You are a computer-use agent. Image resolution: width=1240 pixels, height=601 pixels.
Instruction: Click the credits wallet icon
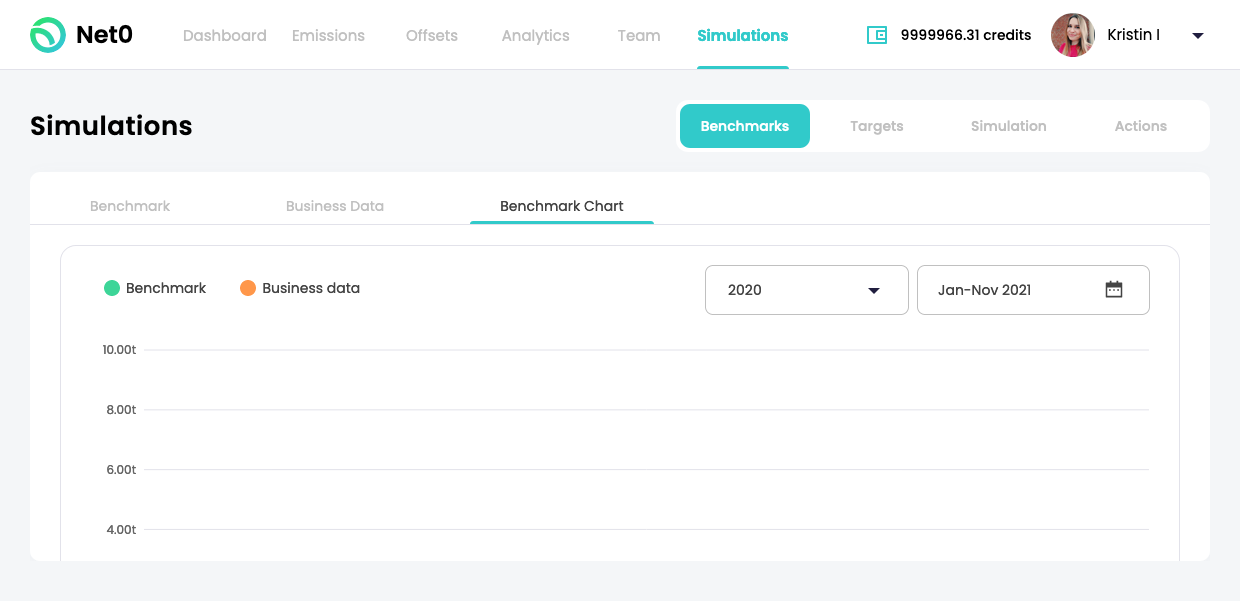coord(877,35)
